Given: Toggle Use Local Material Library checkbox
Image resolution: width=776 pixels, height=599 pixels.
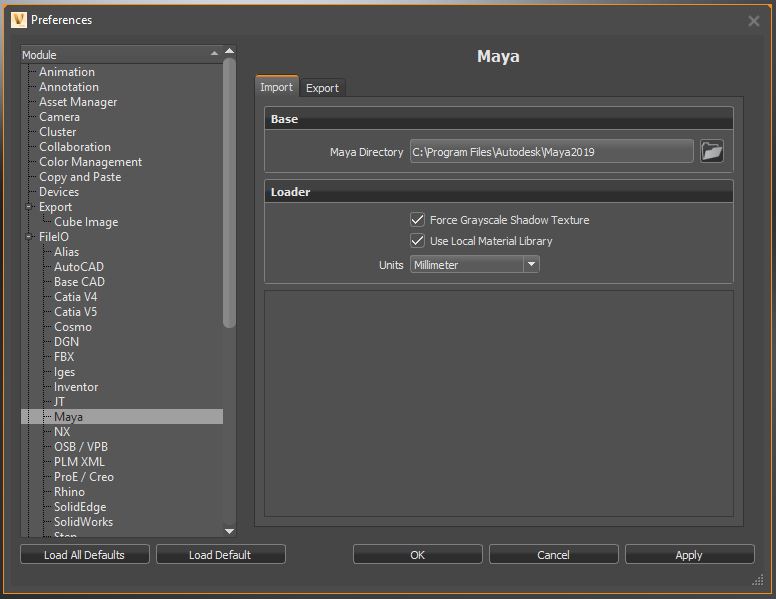Looking at the screenshot, I should point(417,241).
